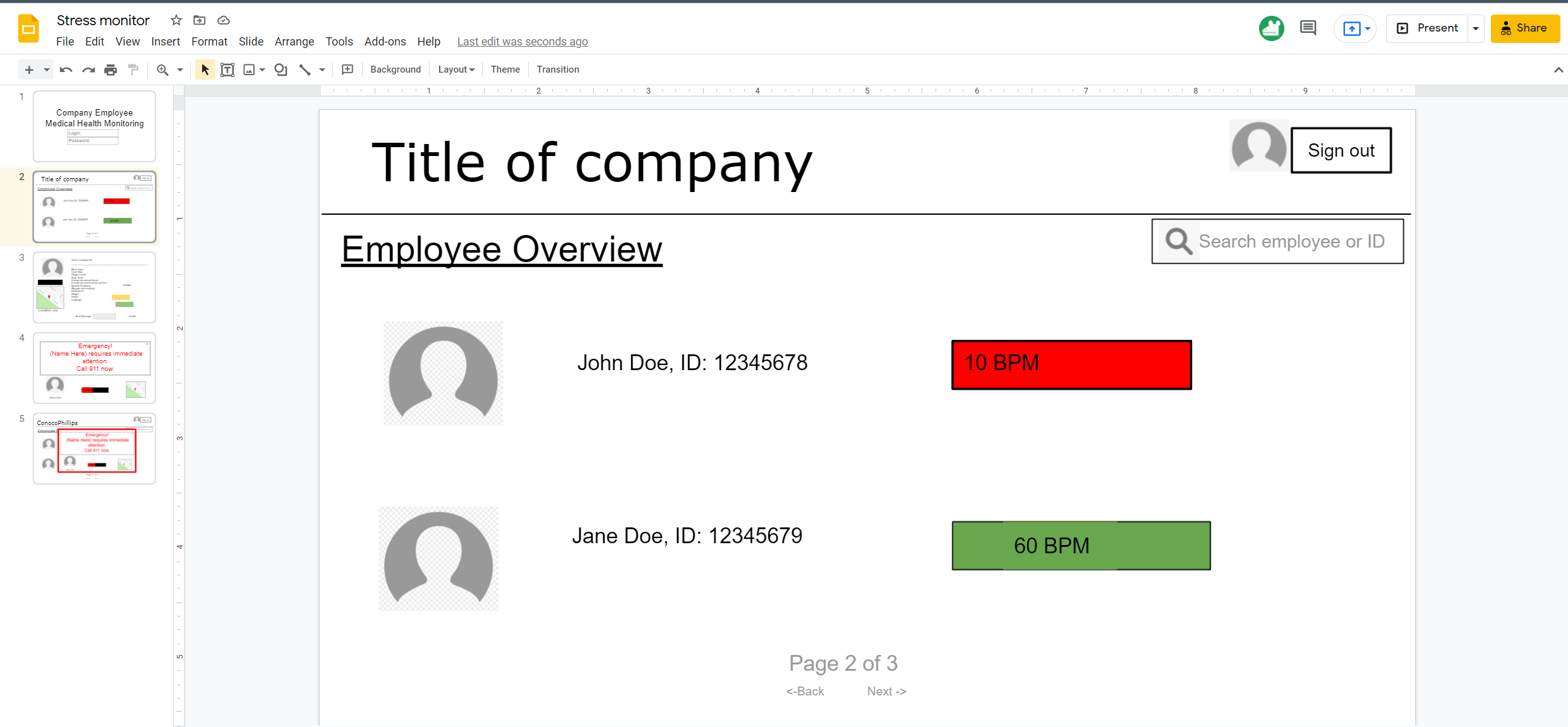Open the Last edit was seconds ago link
This screenshot has width=1568, height=727.
[x=522, y=42]
